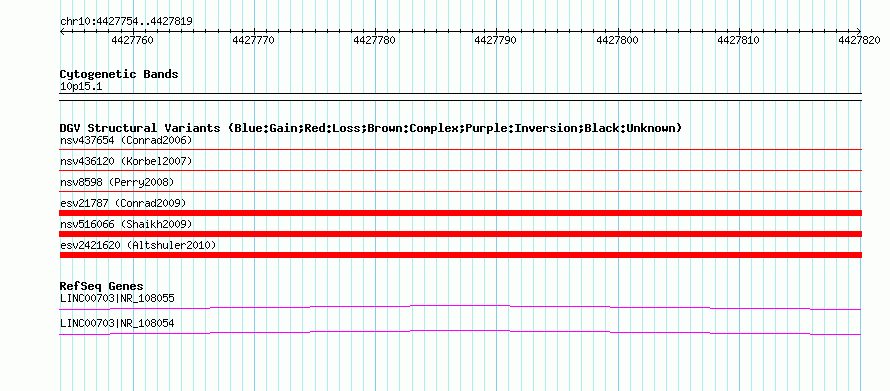Click the magenta line of LINC00703|NR_108054
Image resolution: width=890 pixels, height=391 pixels.
(460, 332)
